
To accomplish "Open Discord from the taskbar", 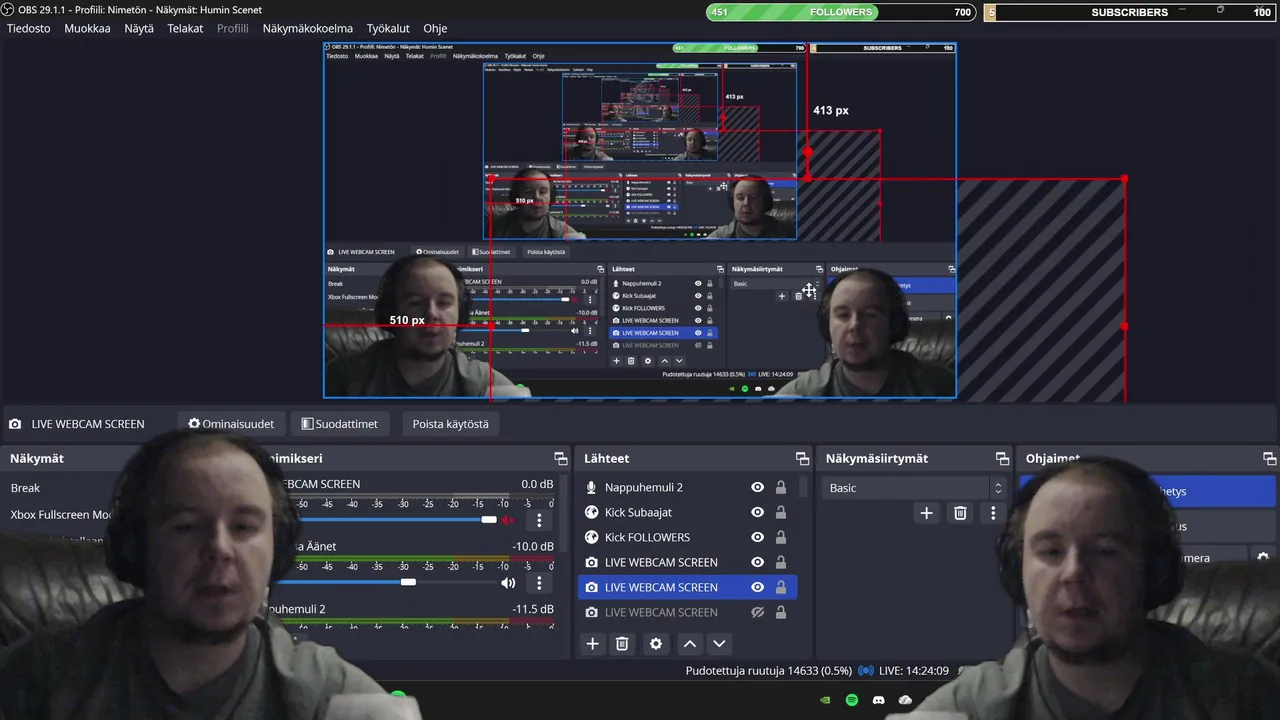I will 879,701.
